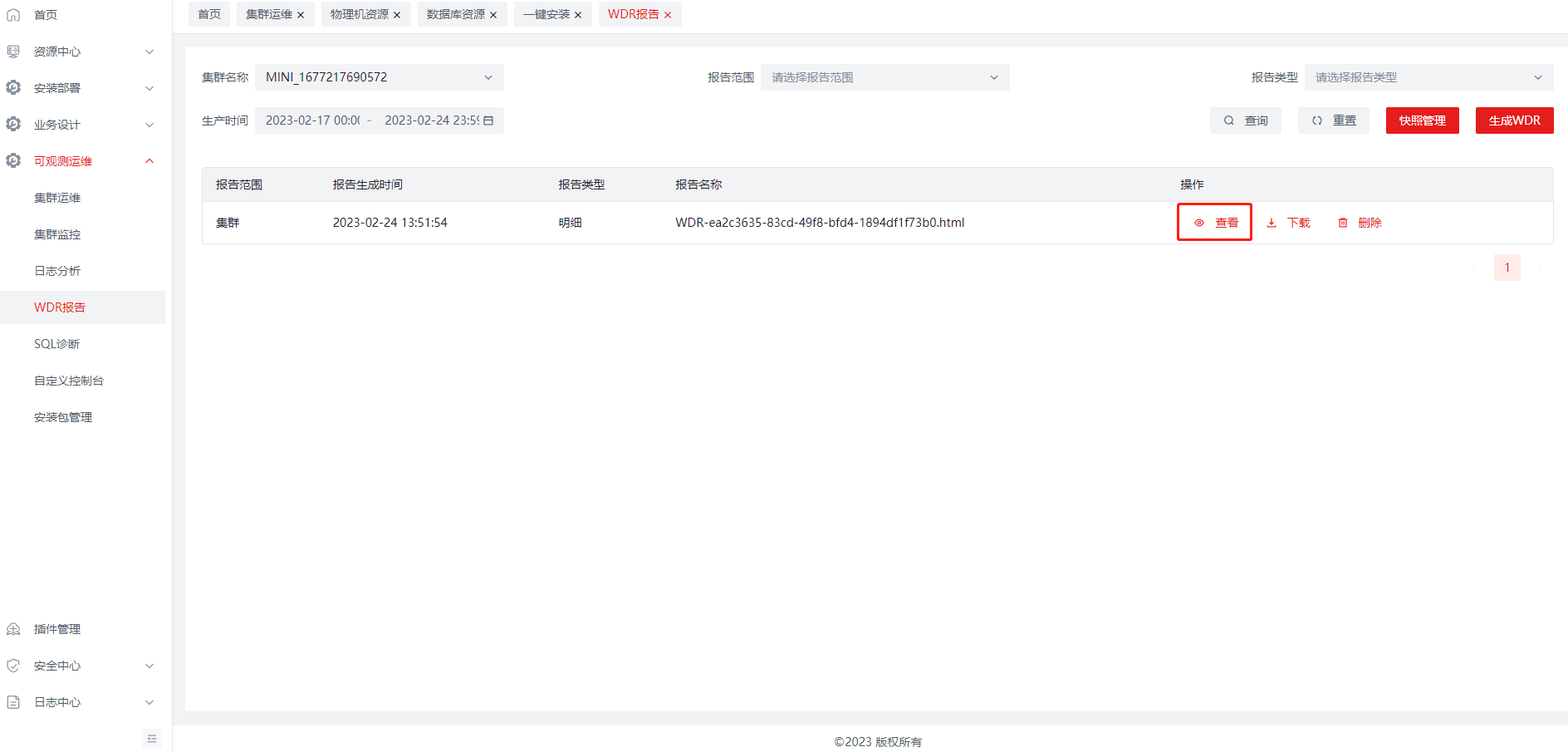The height and width of the screenshot is (752, 1568).
Task: Click the download icon in report row
Action: 1272,223
